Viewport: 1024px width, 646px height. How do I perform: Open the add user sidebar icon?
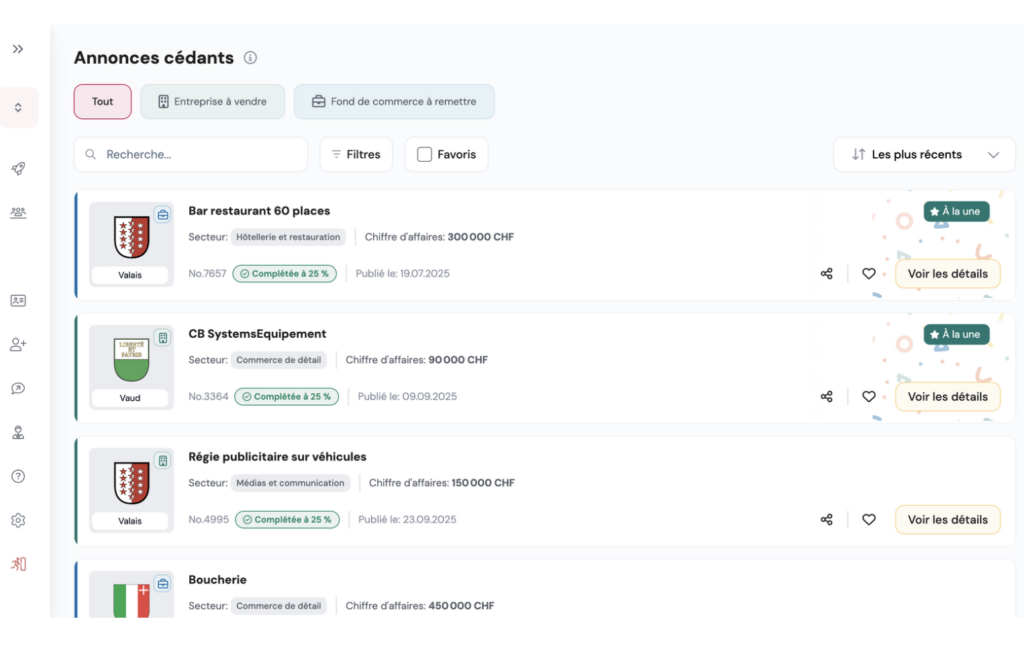pos(18,345)
